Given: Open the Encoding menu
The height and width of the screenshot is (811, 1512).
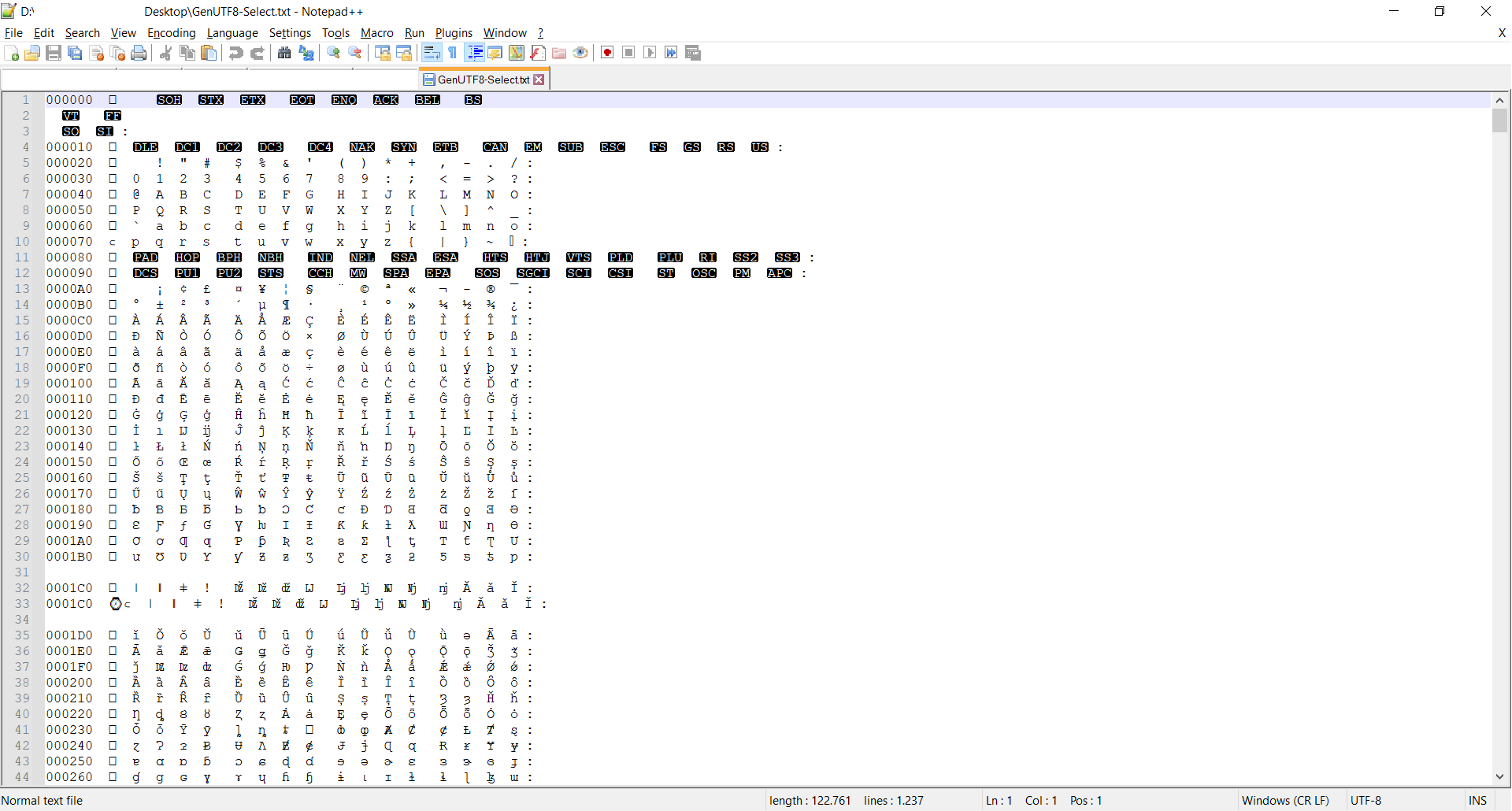Looking at the screenshot, I should 171,33.
